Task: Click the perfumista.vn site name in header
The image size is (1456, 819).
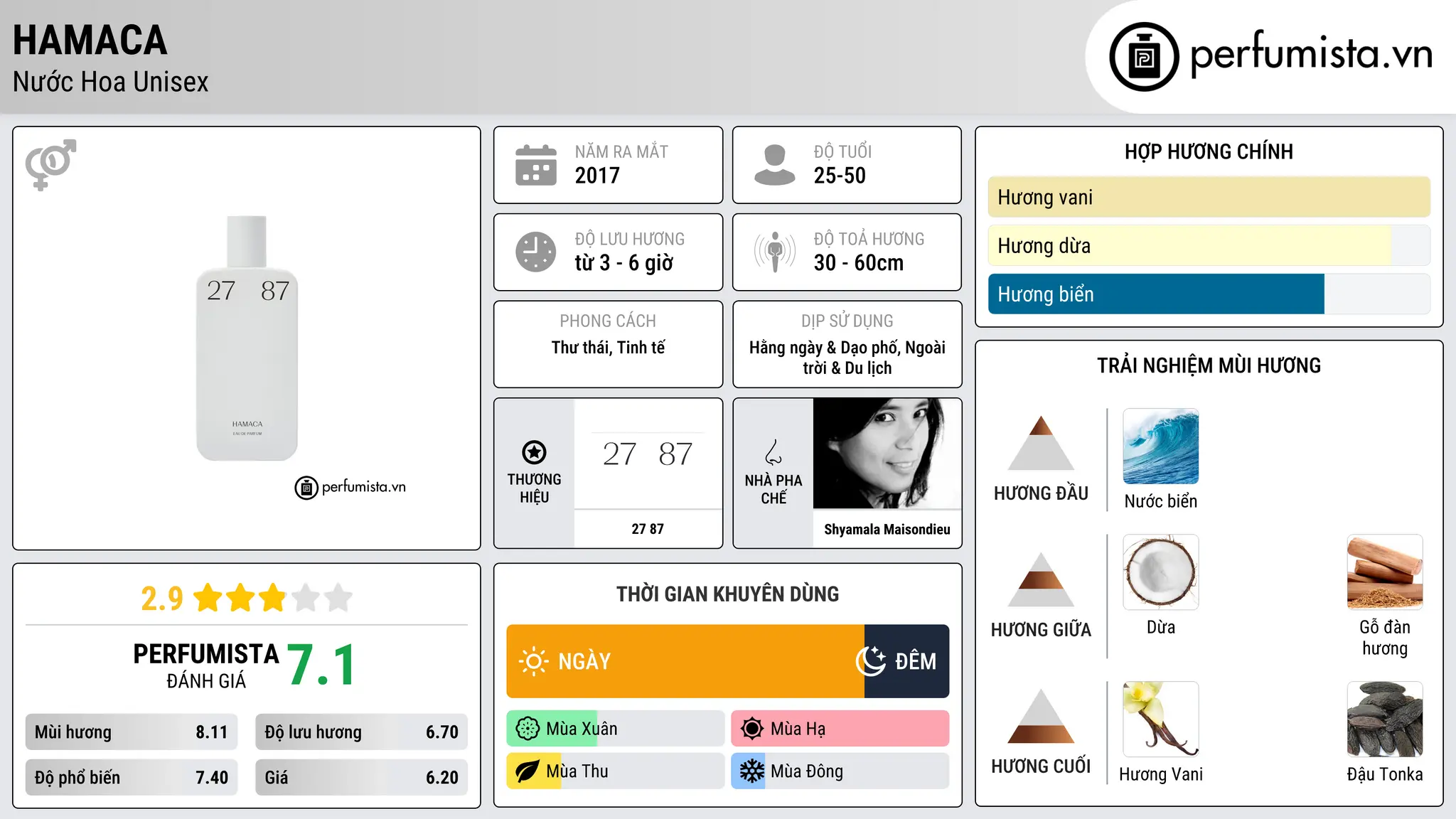Action: point(1311,55)
